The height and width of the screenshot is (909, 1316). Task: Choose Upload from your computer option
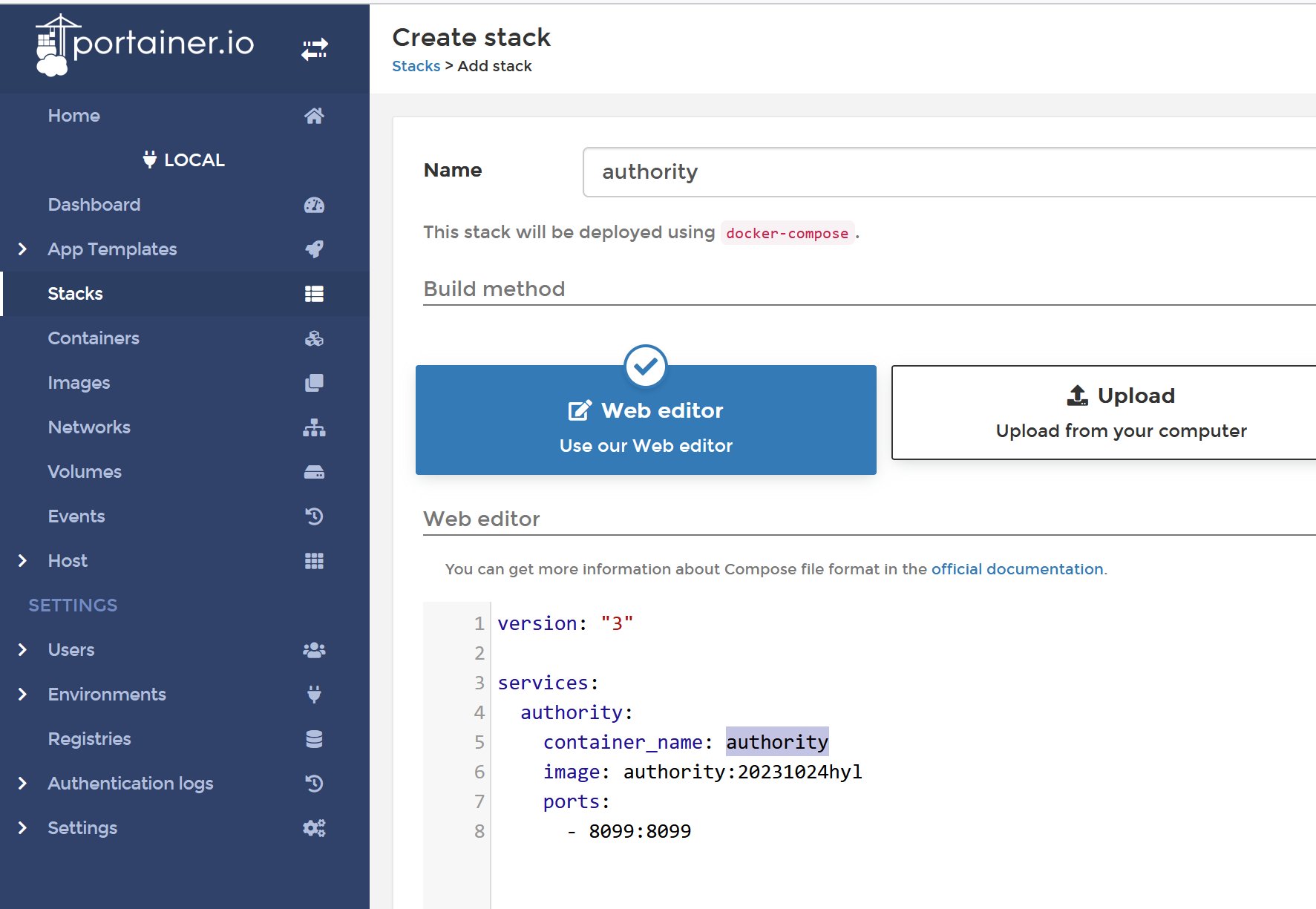(x=1104, y=413)
